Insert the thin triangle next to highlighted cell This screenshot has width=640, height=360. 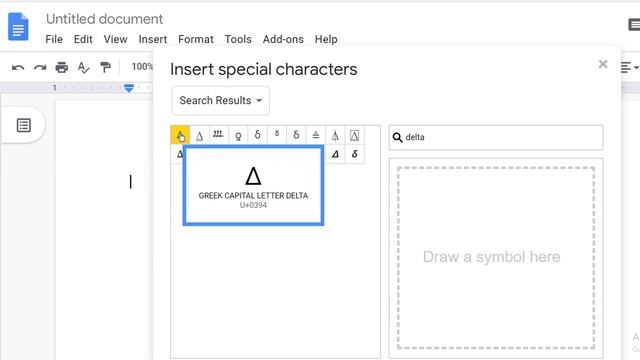(199, 135)
